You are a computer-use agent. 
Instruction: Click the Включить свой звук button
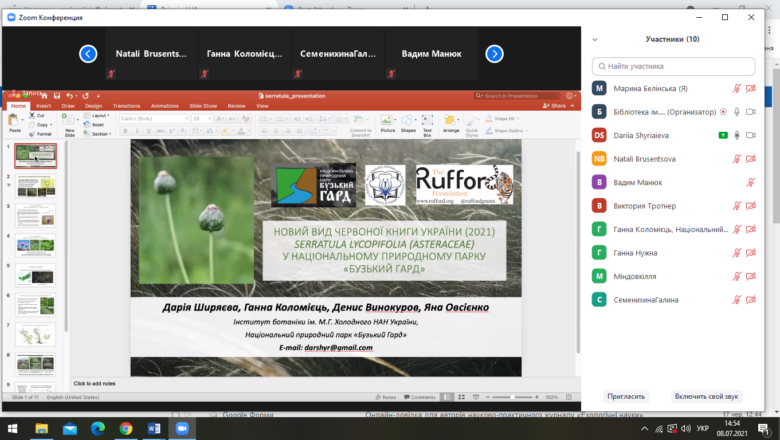pyautogui.click(x=706, y=396)
